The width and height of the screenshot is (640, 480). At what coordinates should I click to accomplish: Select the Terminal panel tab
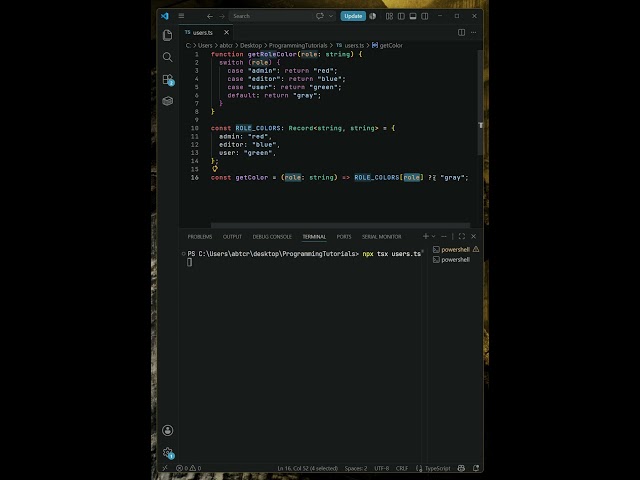tap(314, 237)
